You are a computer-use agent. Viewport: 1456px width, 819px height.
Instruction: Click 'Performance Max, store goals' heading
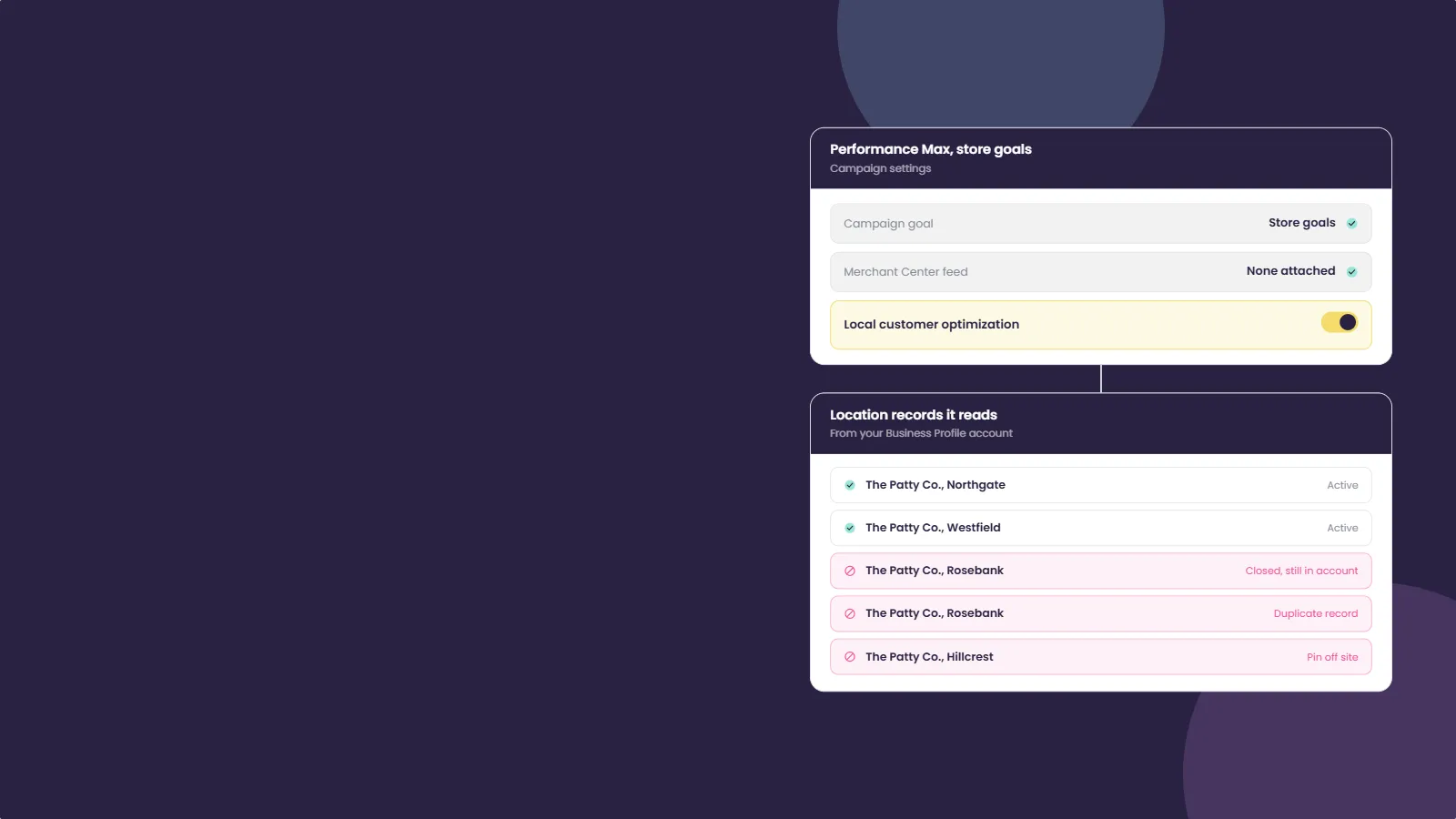pyautogui.click(x=931, y=149)
